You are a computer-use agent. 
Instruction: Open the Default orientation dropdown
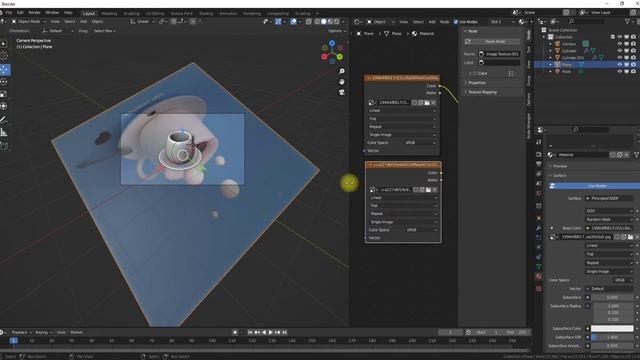coord(58,31)
